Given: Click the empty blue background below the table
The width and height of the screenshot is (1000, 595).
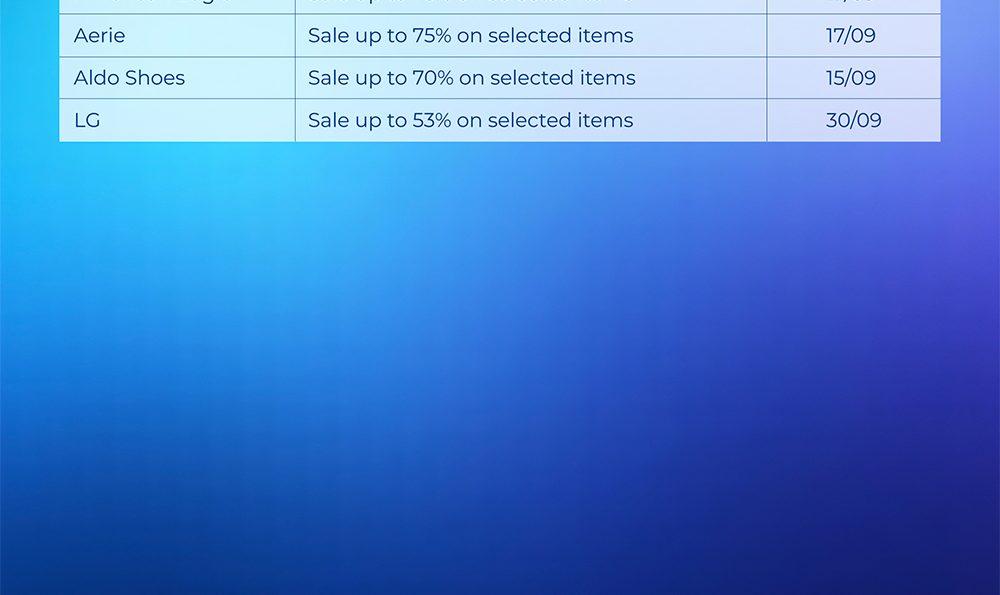Looking at the screenshot, I should [x=500, y=380].
